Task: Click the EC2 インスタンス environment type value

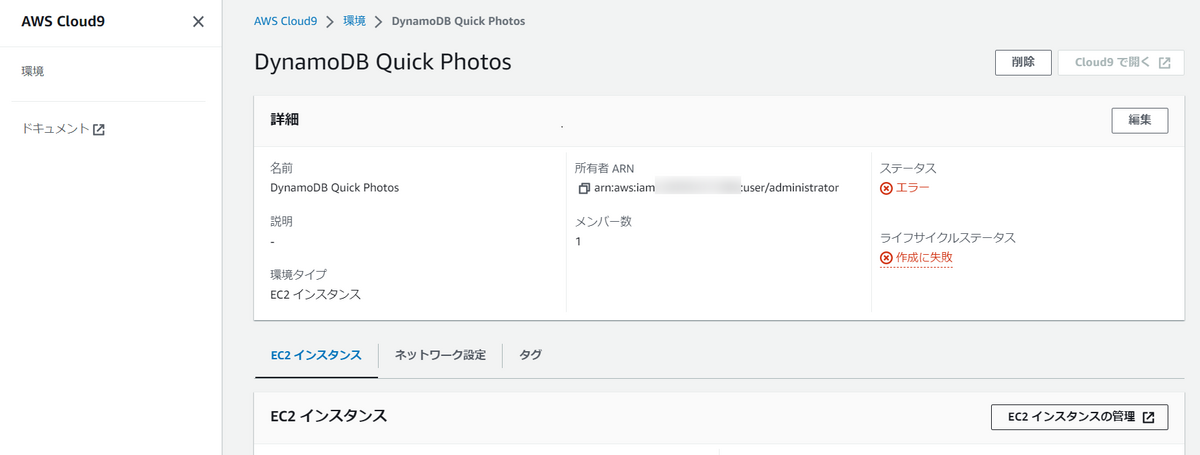Action: click(315, 294)
